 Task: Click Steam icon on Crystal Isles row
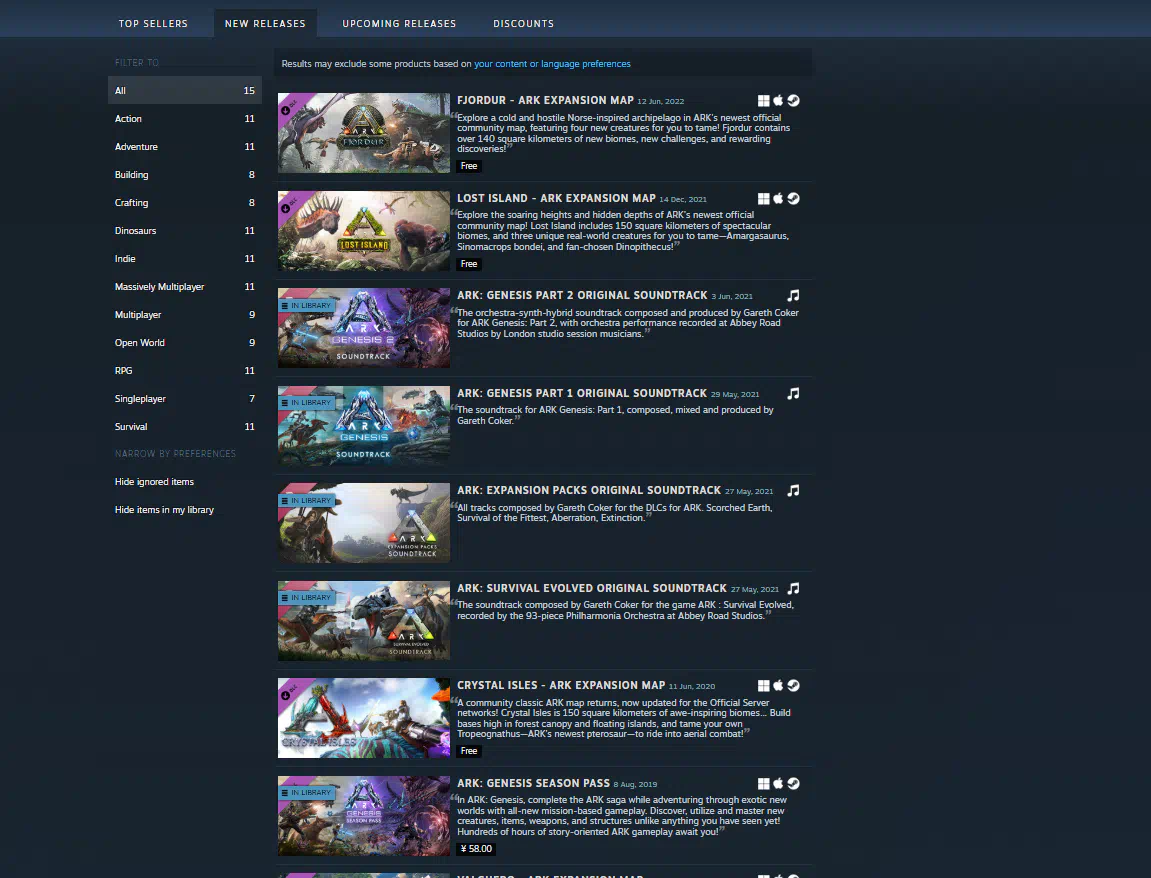click(x=794, y=685)
